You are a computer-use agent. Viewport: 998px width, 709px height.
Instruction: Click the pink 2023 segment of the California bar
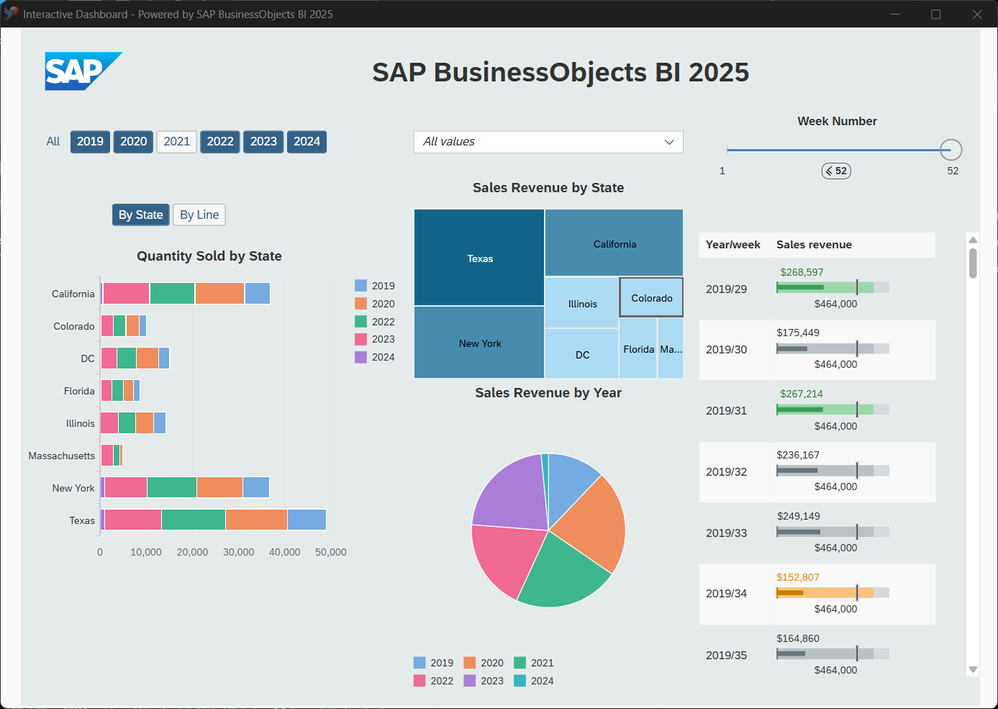click(127, 293)
